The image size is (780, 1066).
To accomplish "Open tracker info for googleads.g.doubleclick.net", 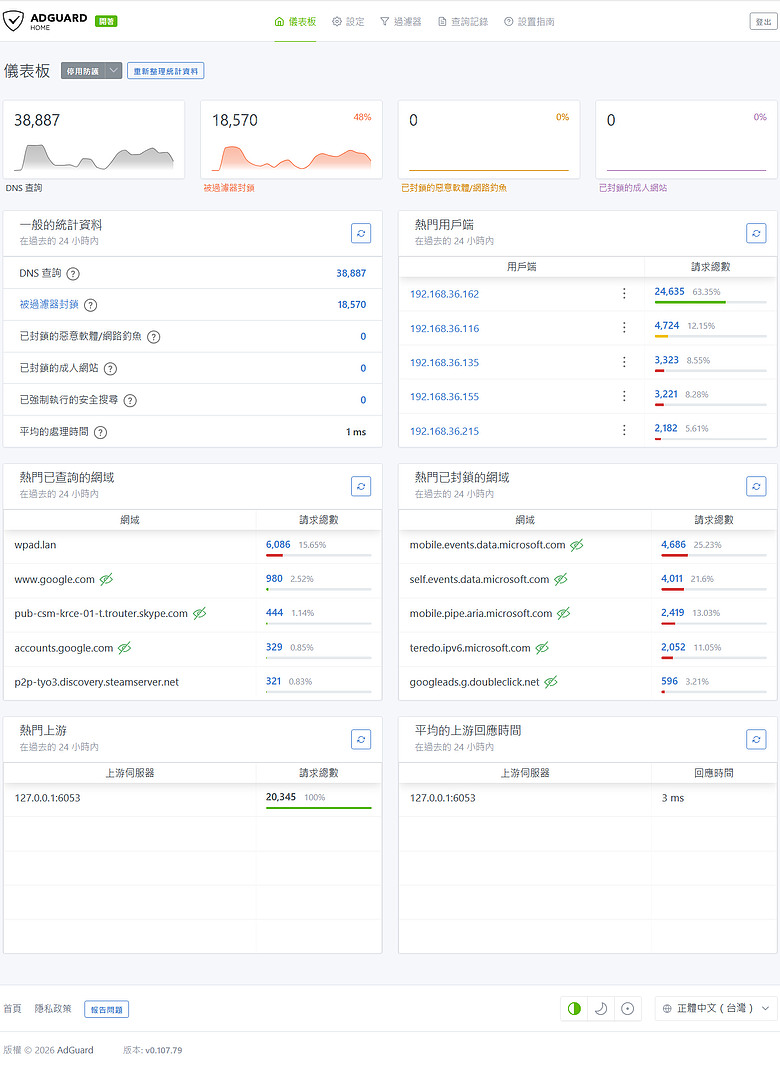I will (x=551, y=682).
